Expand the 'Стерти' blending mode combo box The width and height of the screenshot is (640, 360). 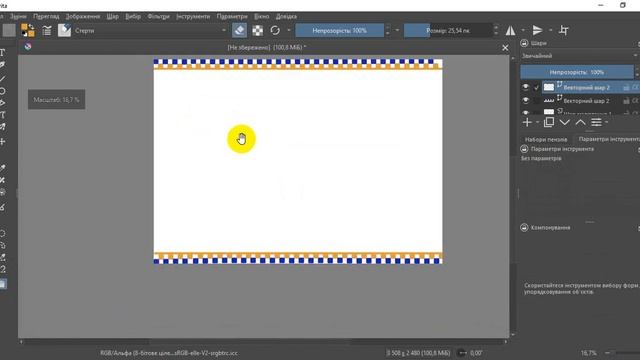pyautogui.click(x=150, y=30)
